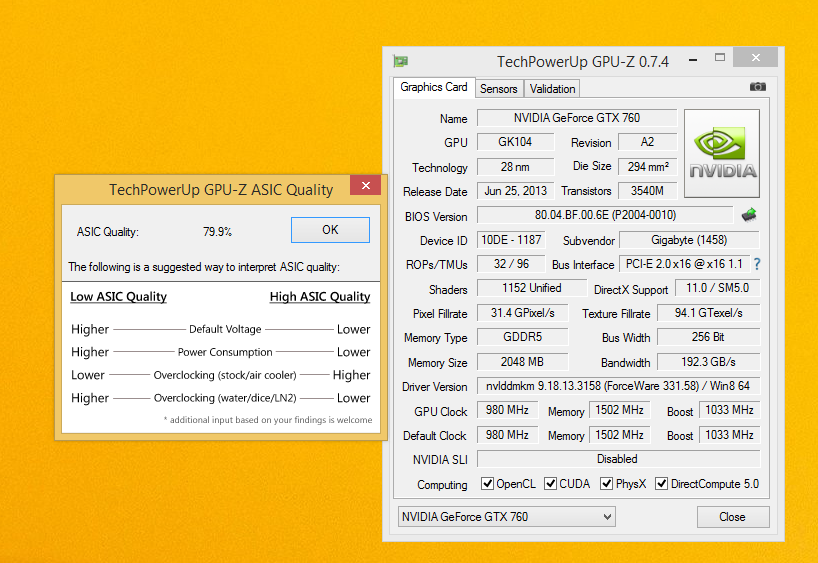Click the Default Clock row Memory field 1502 MHz
Viewport: 818px width, 563px height.
(620, 435)
